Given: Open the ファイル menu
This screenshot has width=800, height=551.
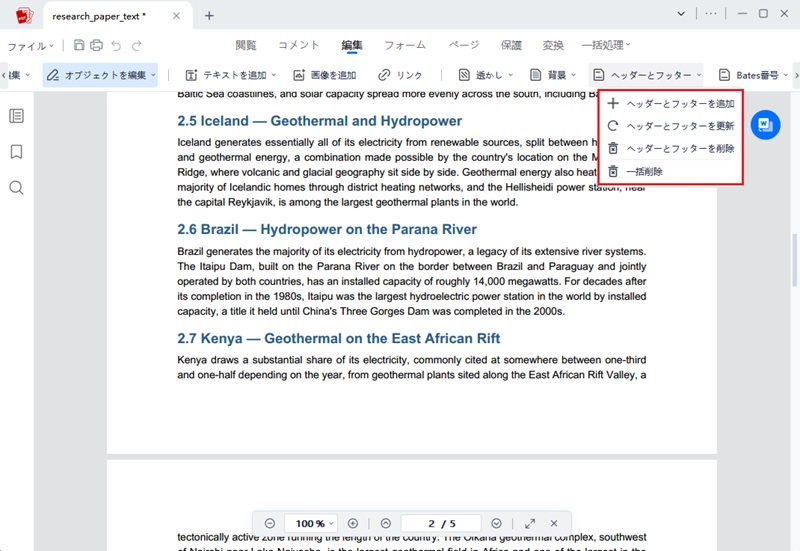Looking at the screenshot, I should pos(31,46).
